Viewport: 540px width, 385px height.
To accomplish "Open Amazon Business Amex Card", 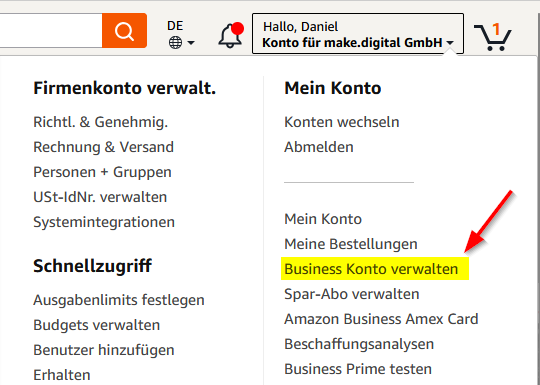I will (x=381, y=319).
